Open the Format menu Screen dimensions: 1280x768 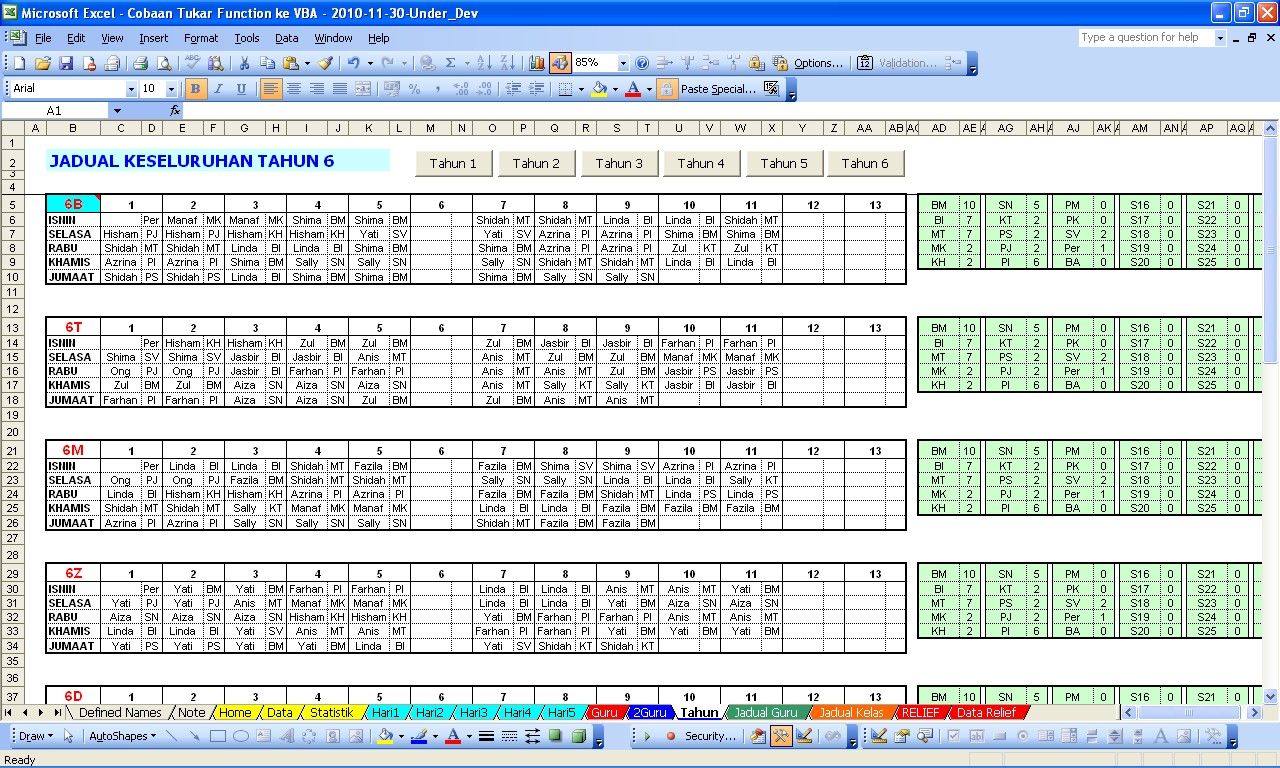200,38
